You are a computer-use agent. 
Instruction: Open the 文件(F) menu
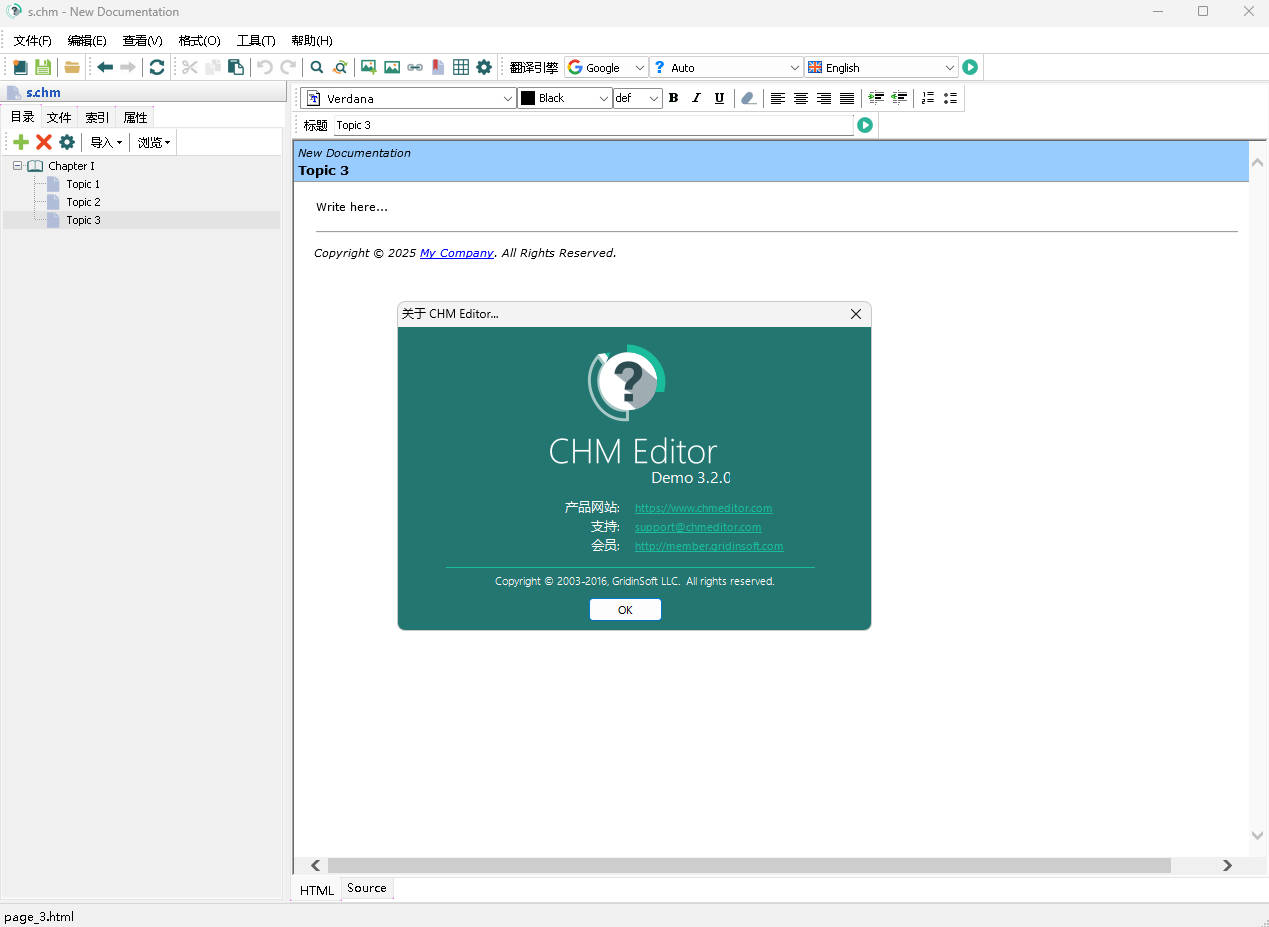(x=33, y=41)
